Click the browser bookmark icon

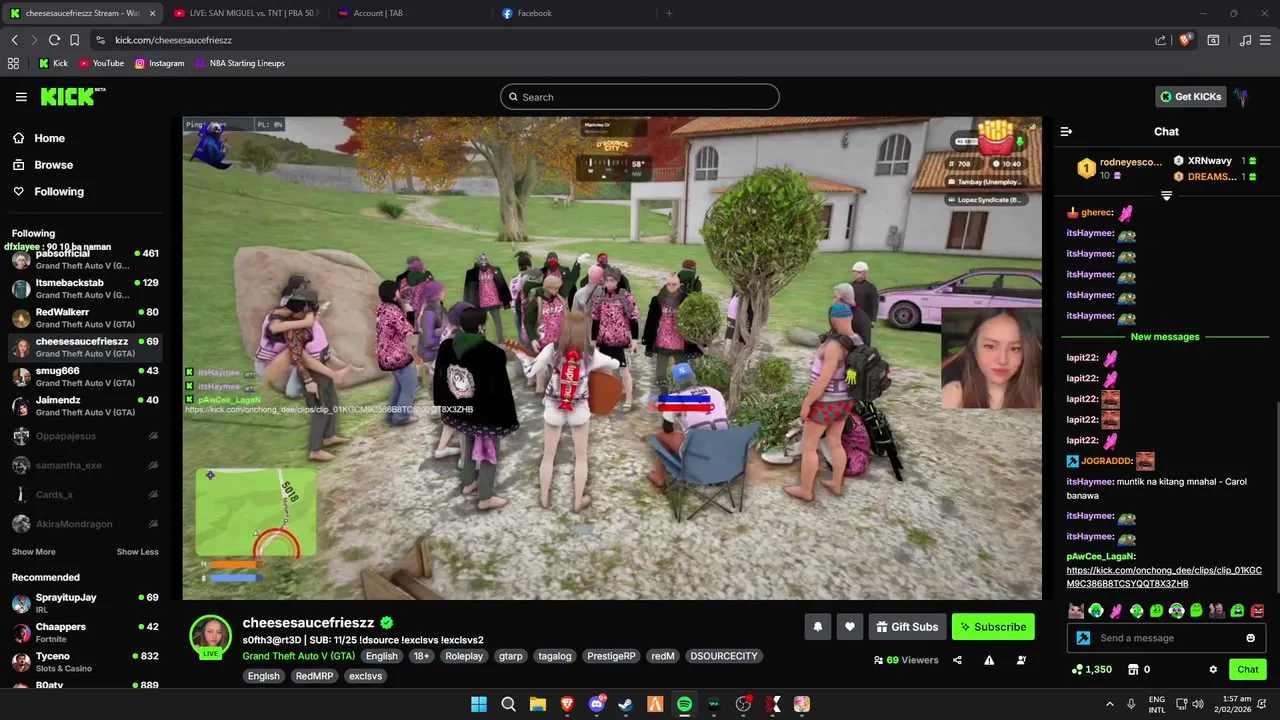point(74,40)
